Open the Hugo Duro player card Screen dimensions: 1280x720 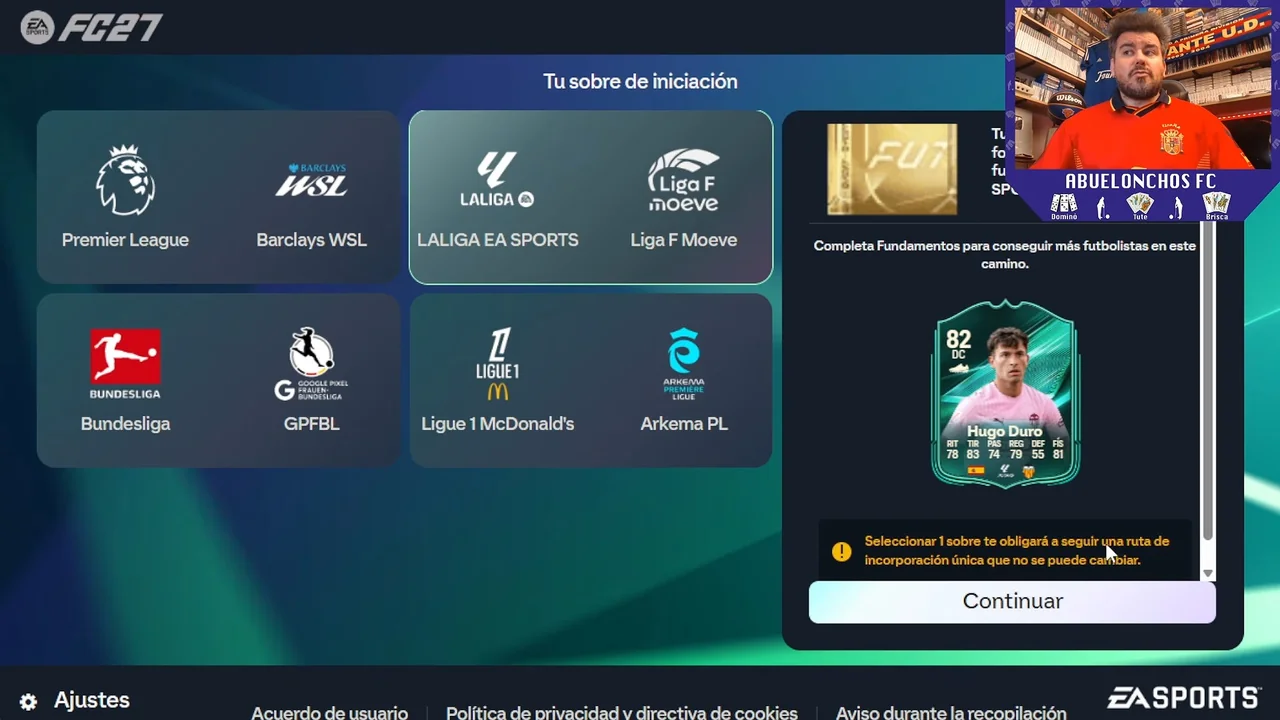coord(1005,394)
